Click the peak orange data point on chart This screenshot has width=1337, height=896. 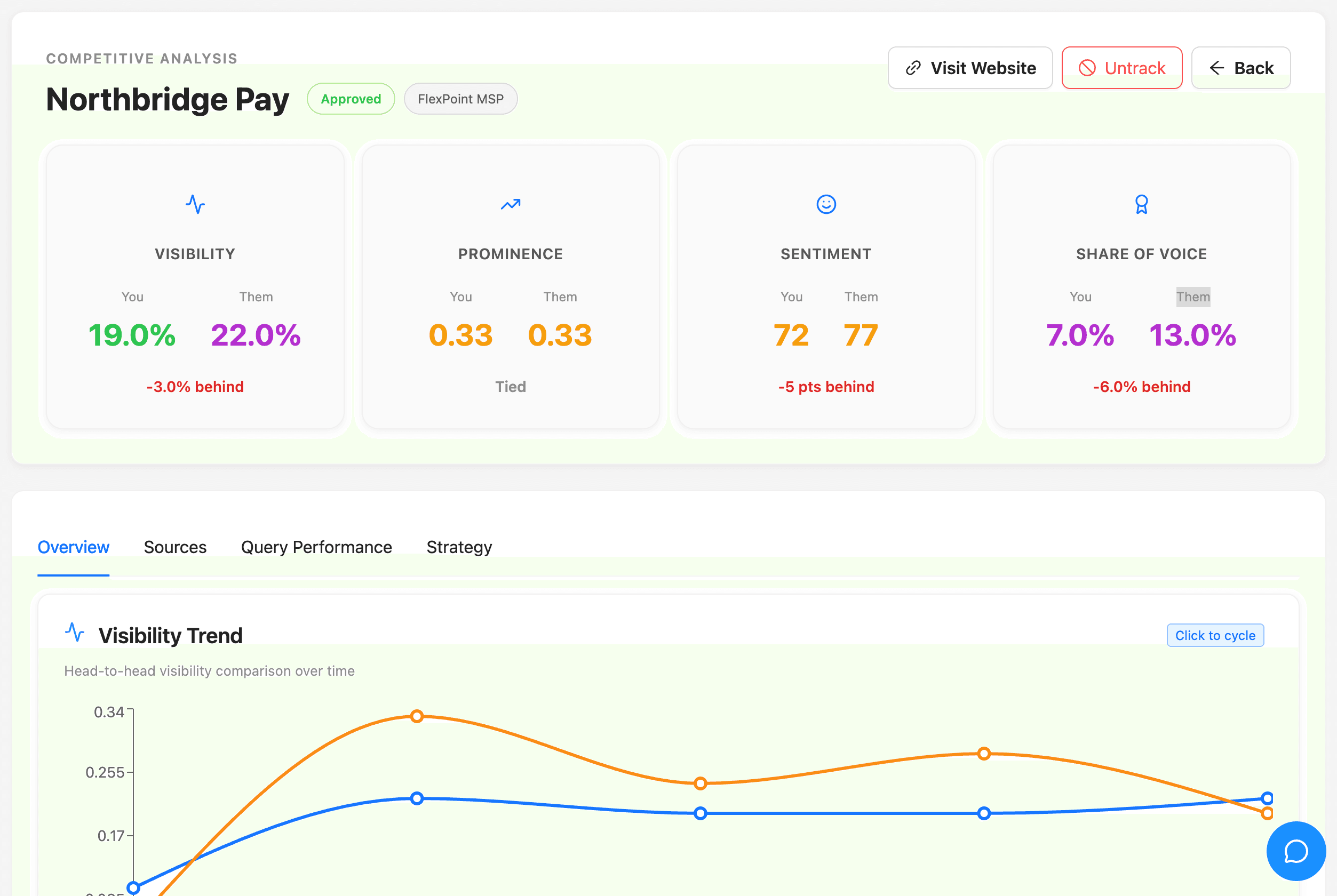(416, 715)
